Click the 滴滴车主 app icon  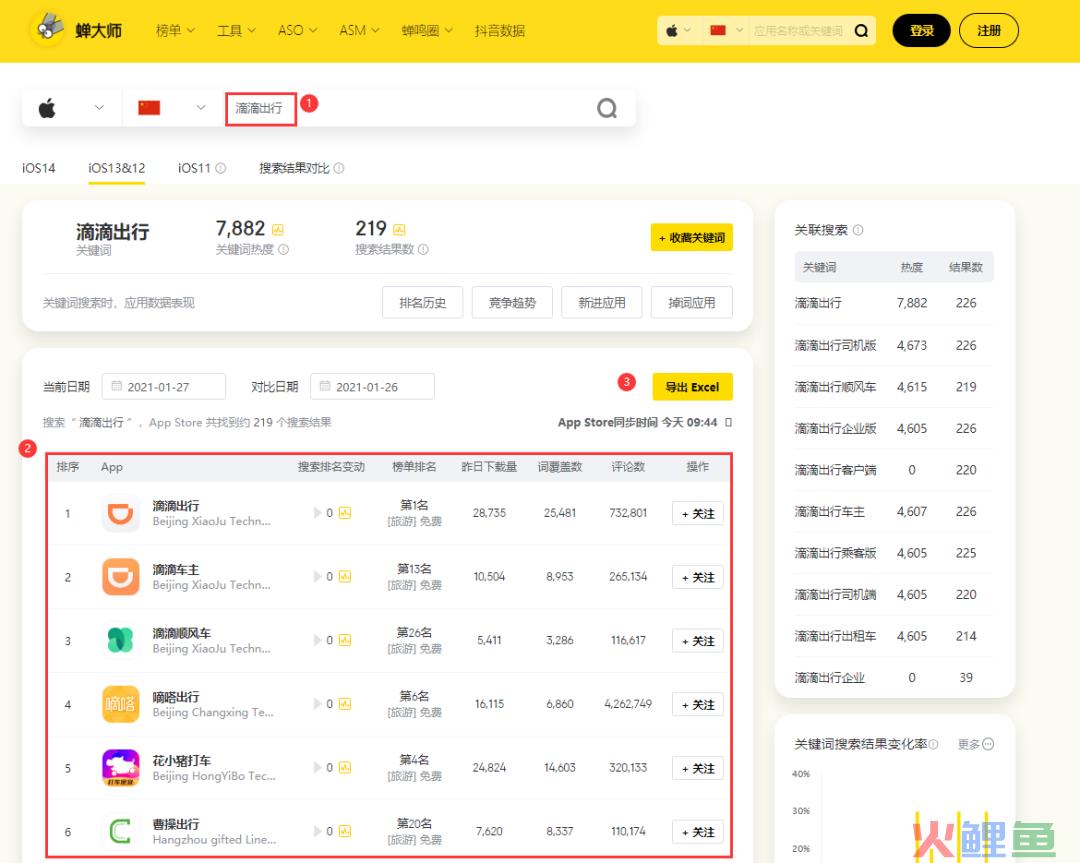coord(121,576)
